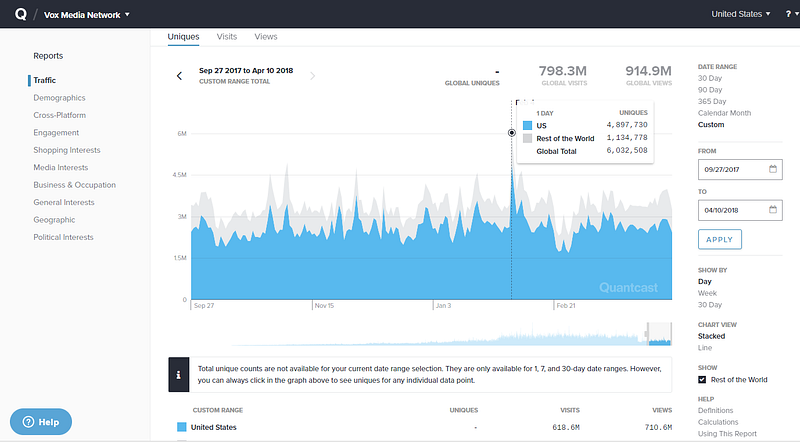Select the 30 Day date range
Viewport: 800px width, 442px height.
point(710,78)
